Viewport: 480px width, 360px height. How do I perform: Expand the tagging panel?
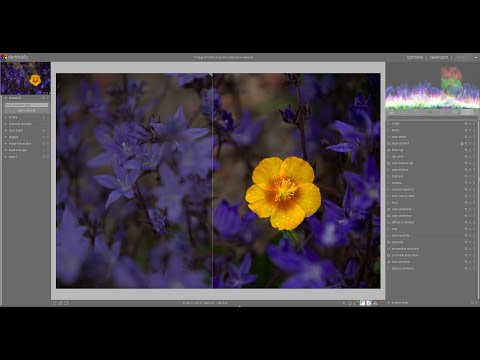(6, 137)
